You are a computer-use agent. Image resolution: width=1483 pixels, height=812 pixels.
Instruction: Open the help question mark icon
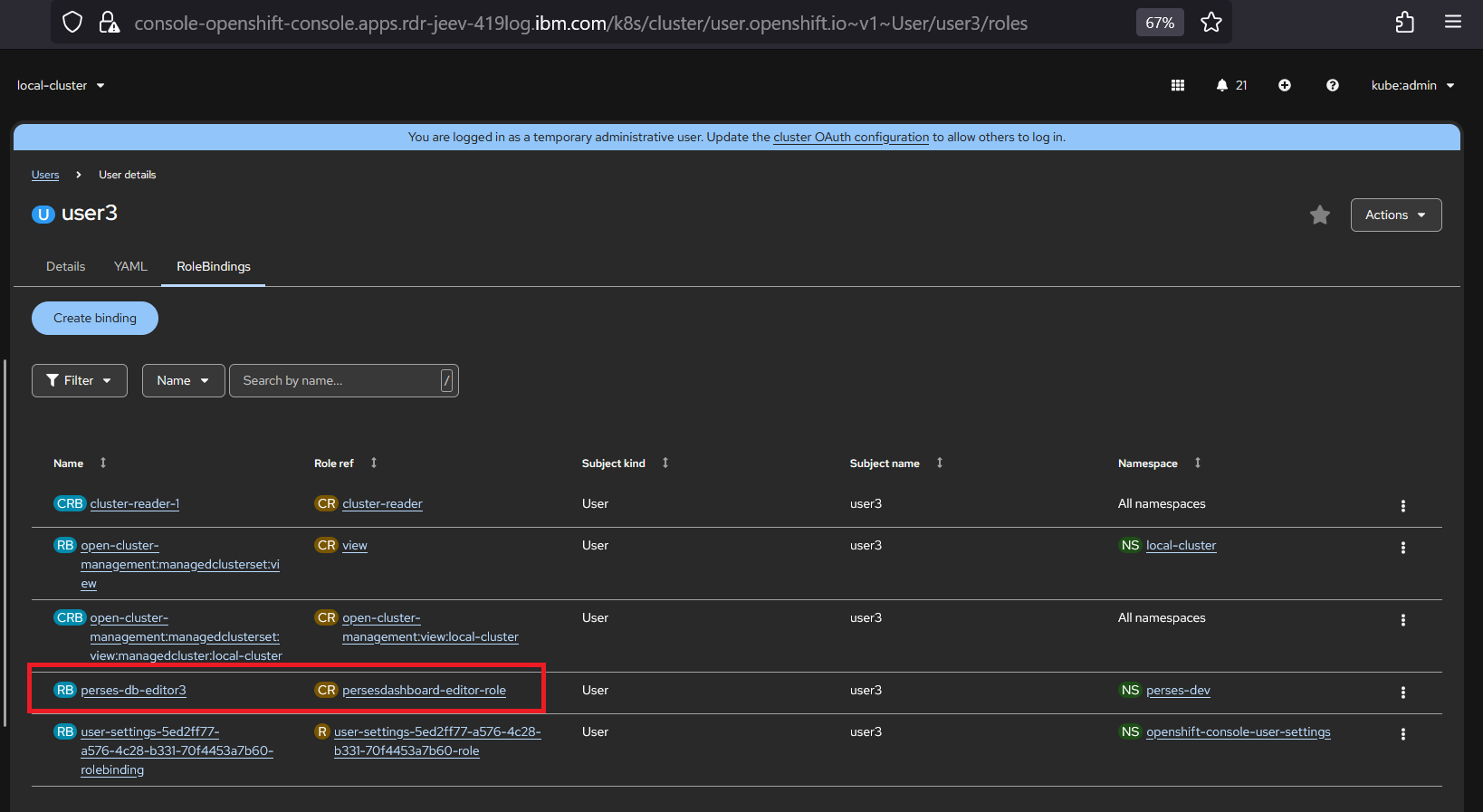point(1332,85)
